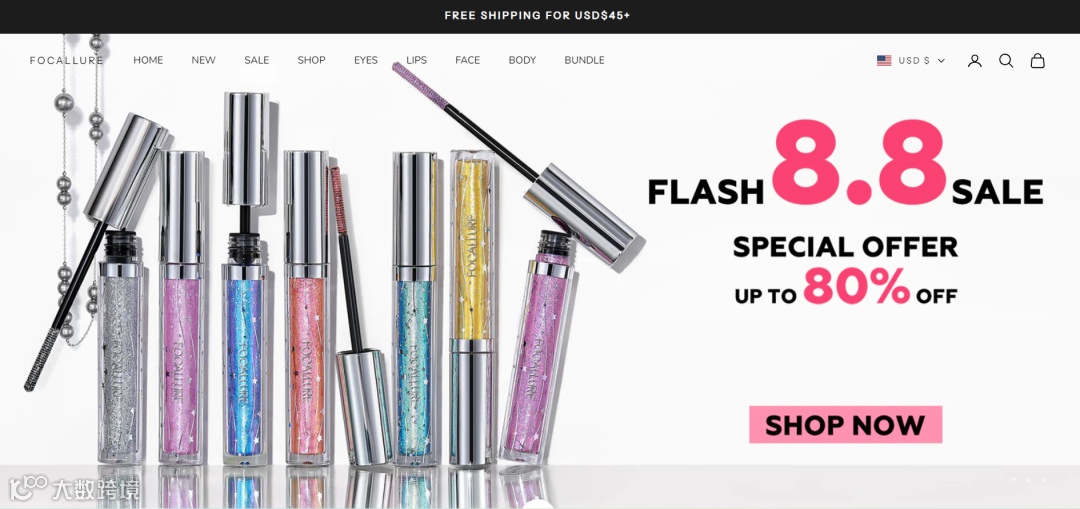Expand the USD $ currency selector
The height and width of the screenshot is (509, 1080).
[911, 61]
